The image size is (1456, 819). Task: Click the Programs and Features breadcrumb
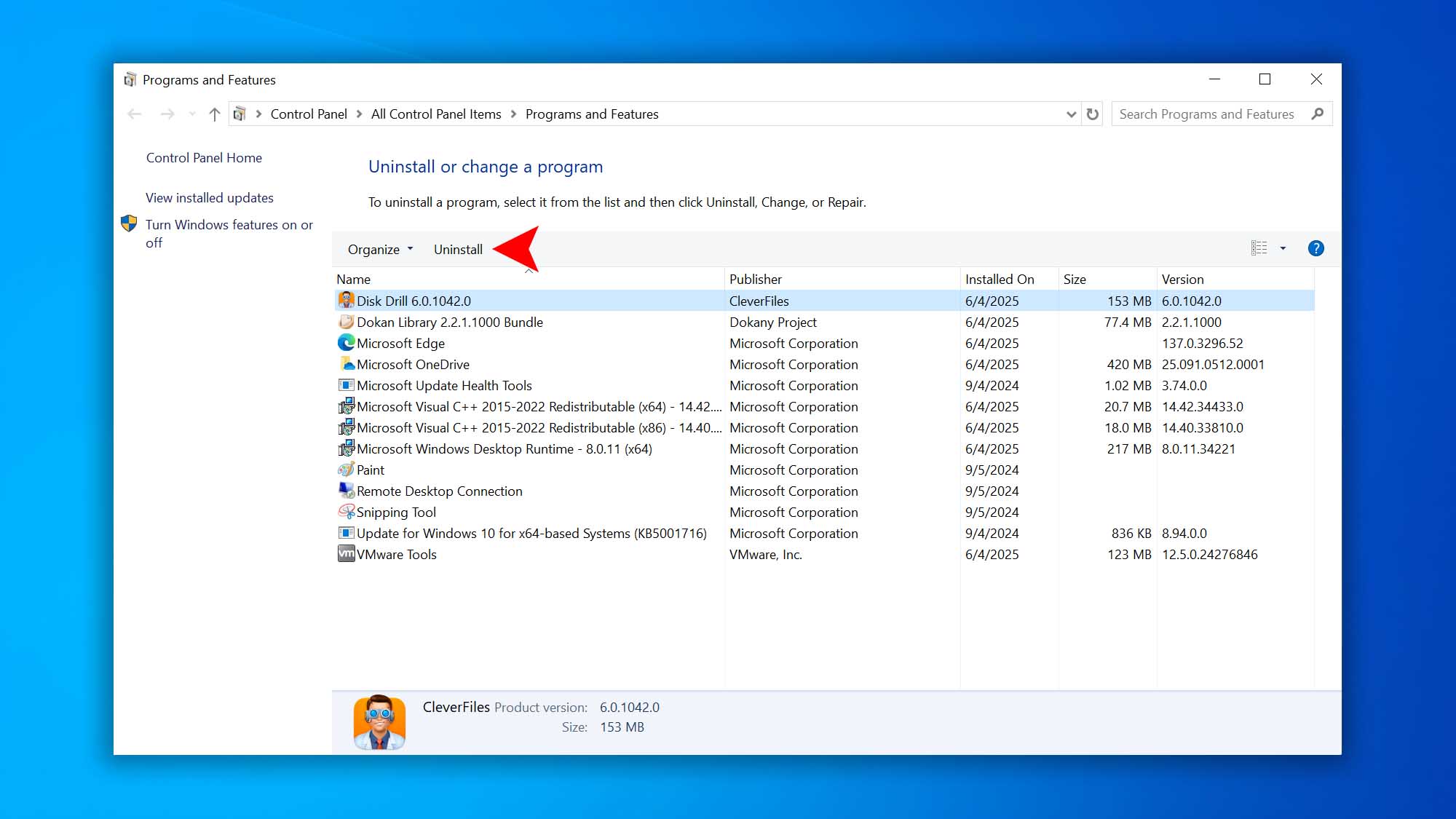click(x=592, y=114)
